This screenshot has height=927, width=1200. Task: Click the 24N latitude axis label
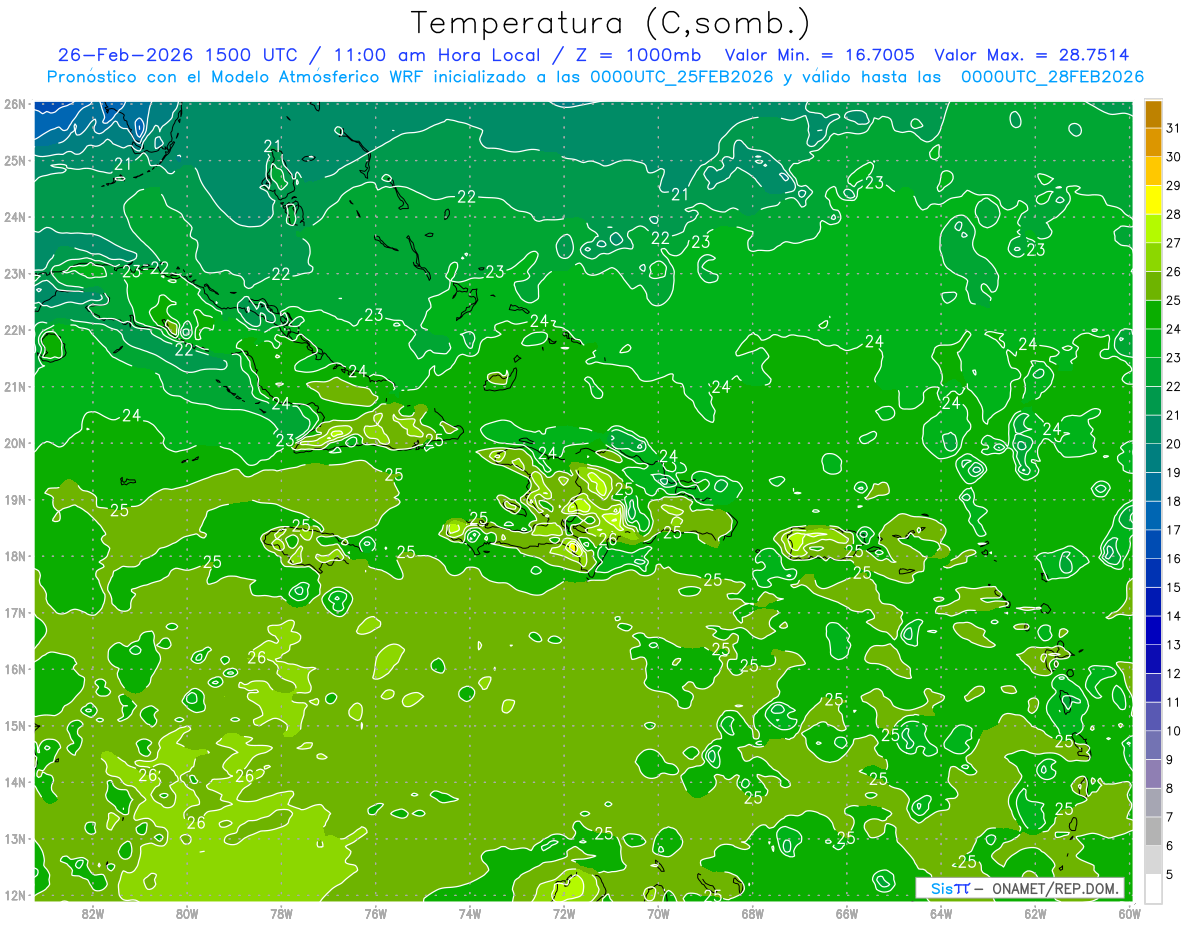pos(14,217)
